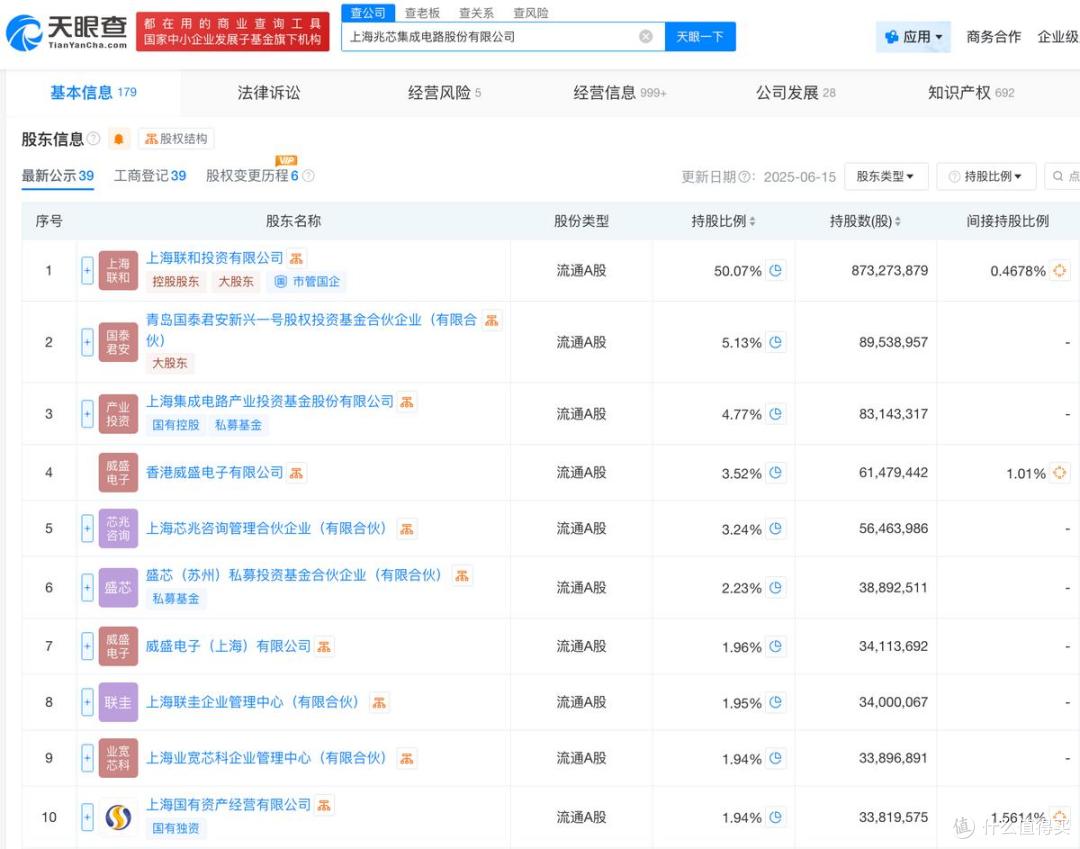Viewport: 1080px width, 849px height.
Task: Open the pie chart icon beside 1.96%
Action: 776,647
